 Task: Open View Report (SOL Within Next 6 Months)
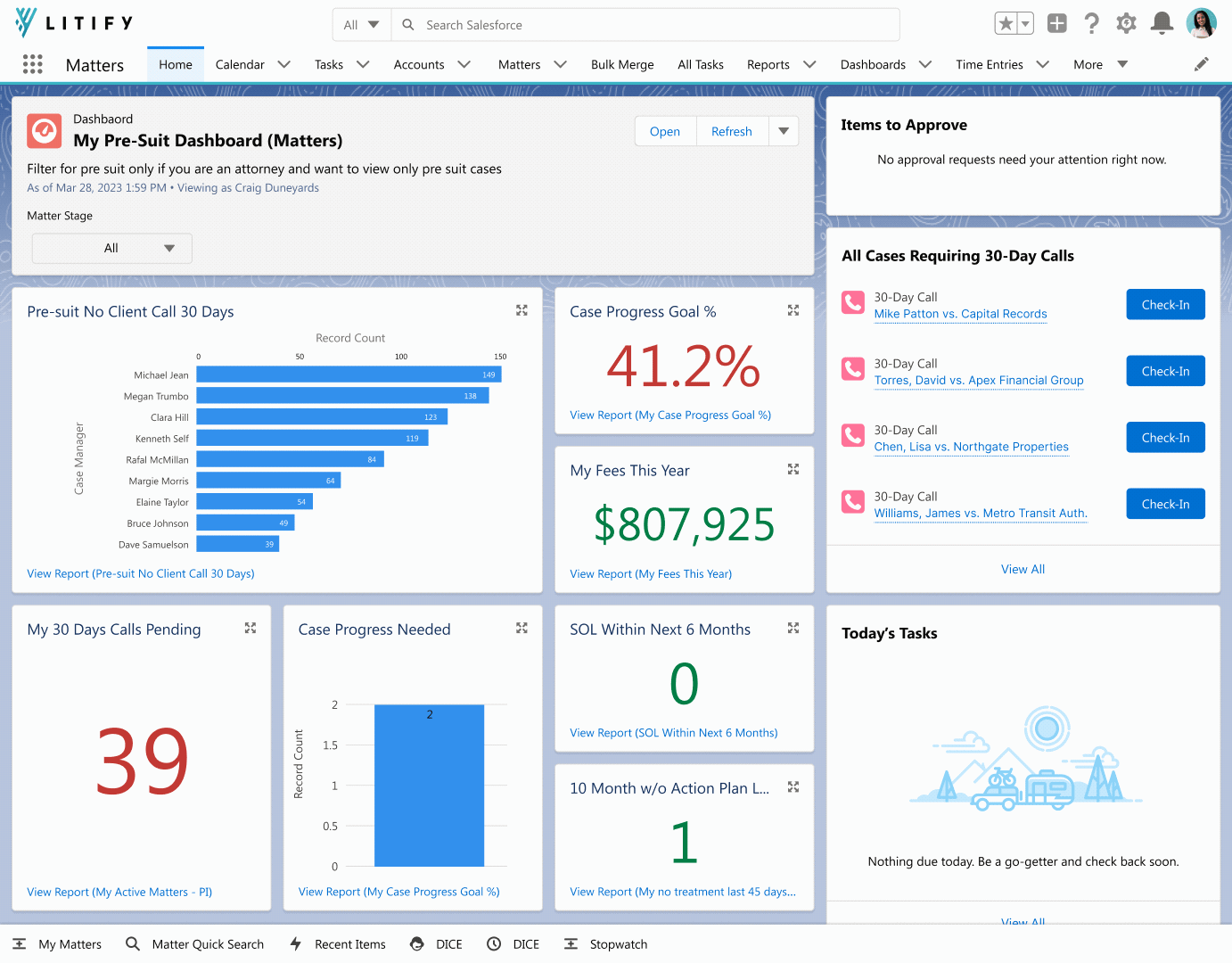pyautogui.click(x=673, y=733)
